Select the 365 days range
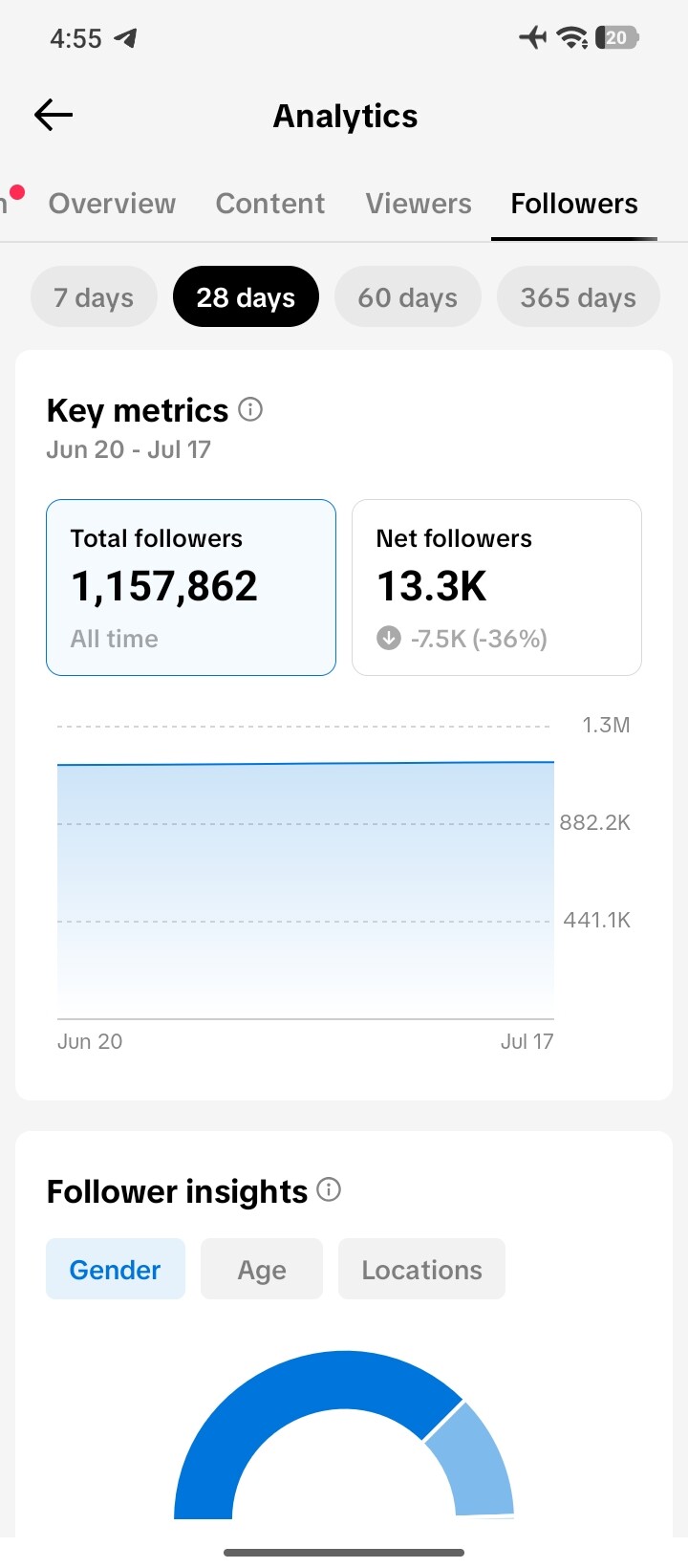The image size is (688, 1568). pos(578,296)
